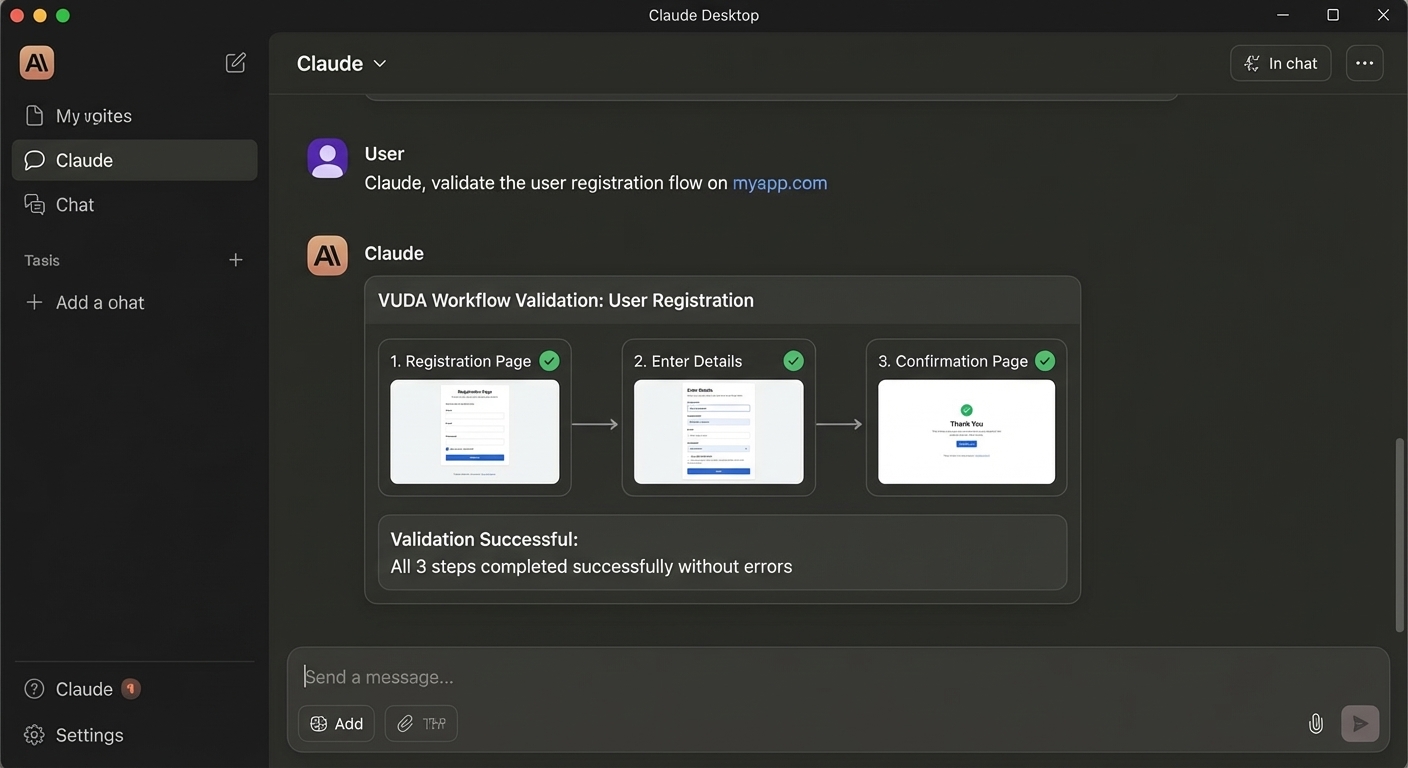1408x768 pixels.
Task: Click the green fullscreen window dot
Action: coord(63,15)
